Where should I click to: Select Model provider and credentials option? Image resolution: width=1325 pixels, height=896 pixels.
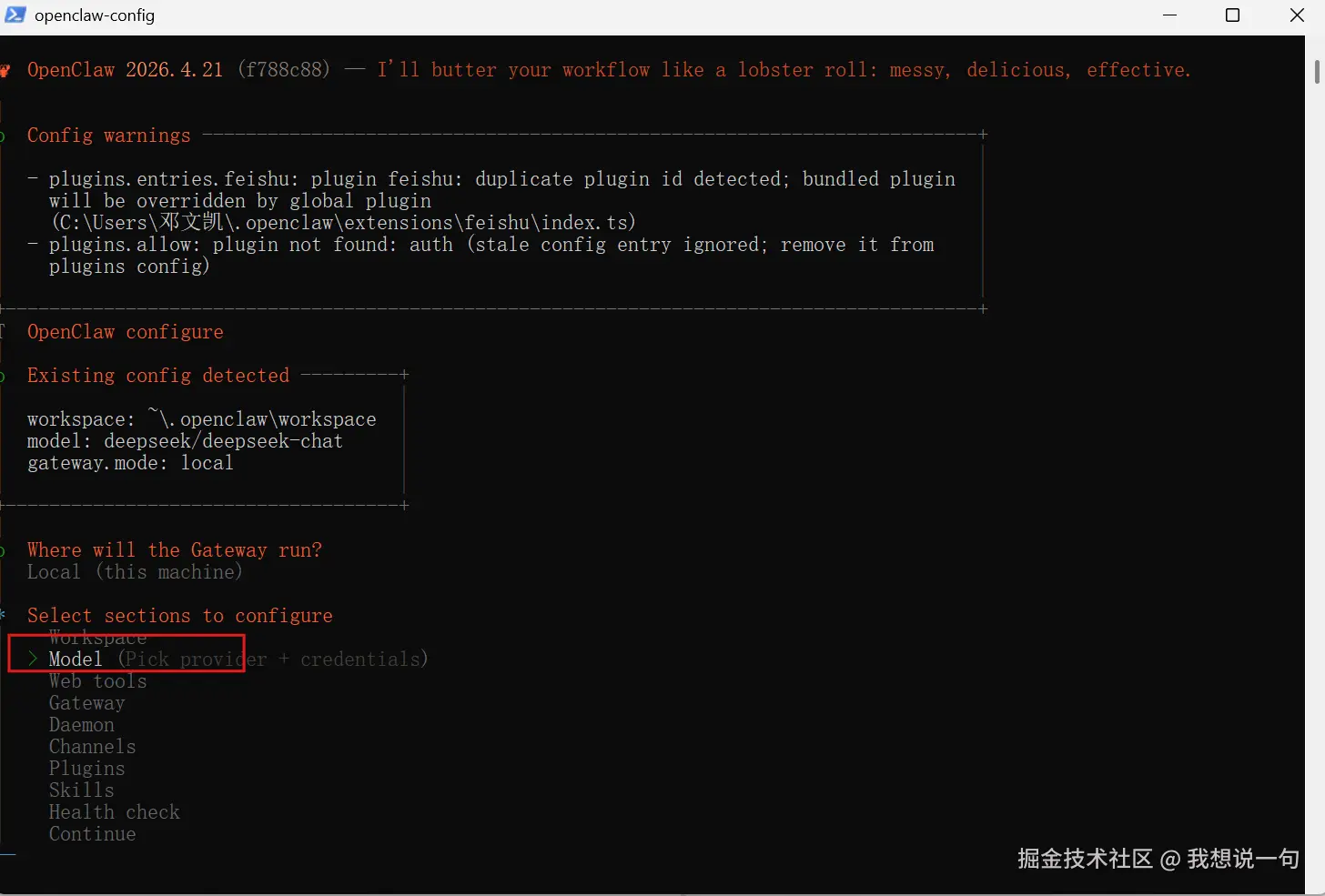(76, 659)
